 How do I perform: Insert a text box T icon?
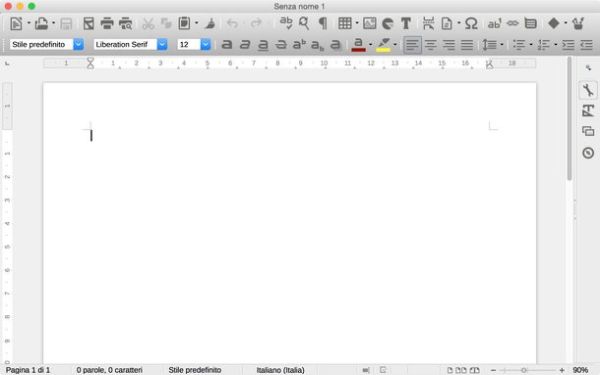click(x=406, y=24)
